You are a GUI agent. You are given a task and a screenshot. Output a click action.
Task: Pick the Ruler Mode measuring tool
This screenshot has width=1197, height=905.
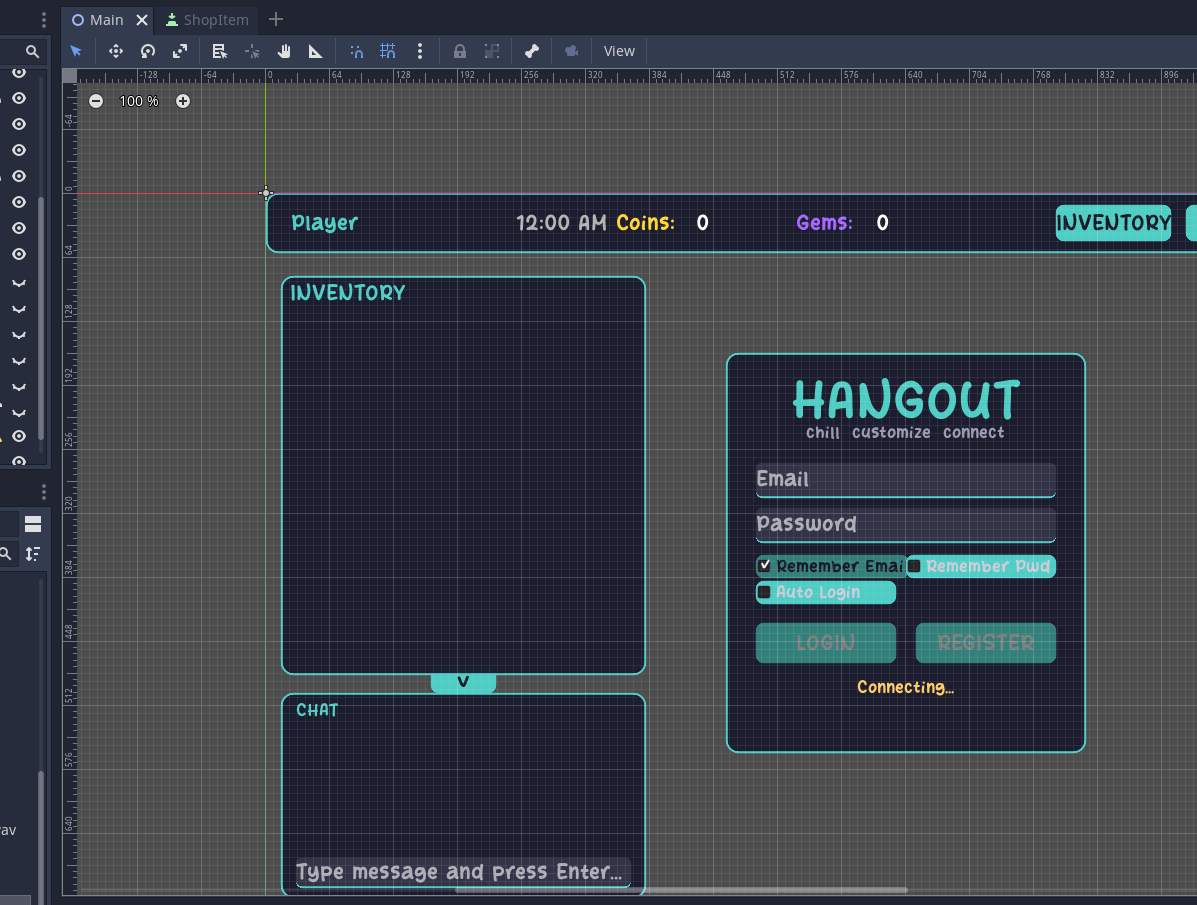315,51
